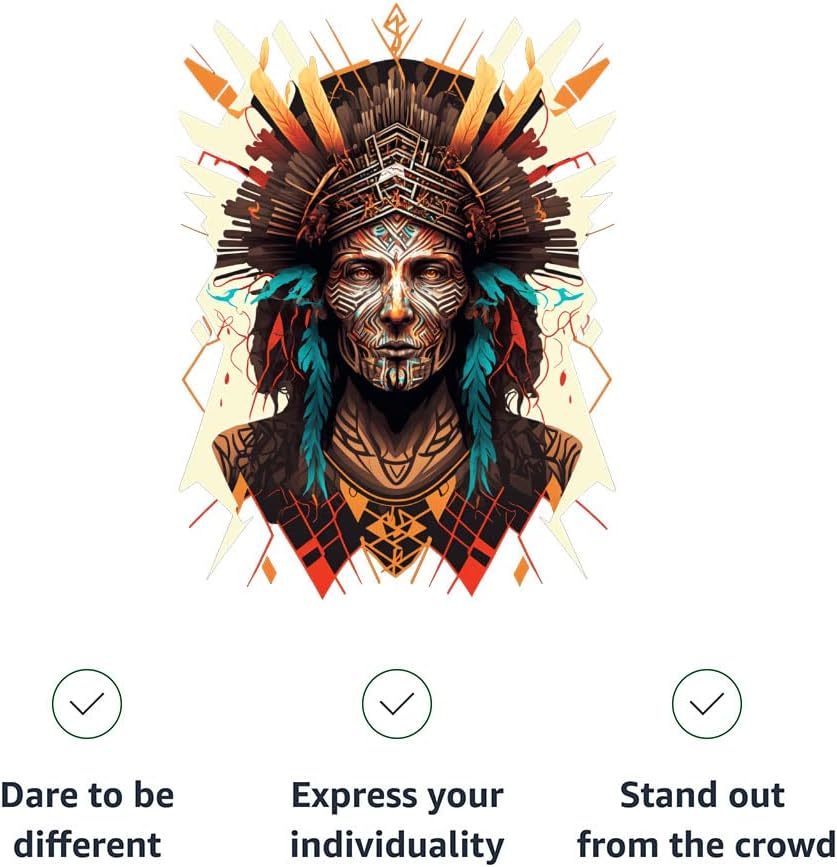Select the checkmark circle above Express your individuality

(x=397, y=703)
